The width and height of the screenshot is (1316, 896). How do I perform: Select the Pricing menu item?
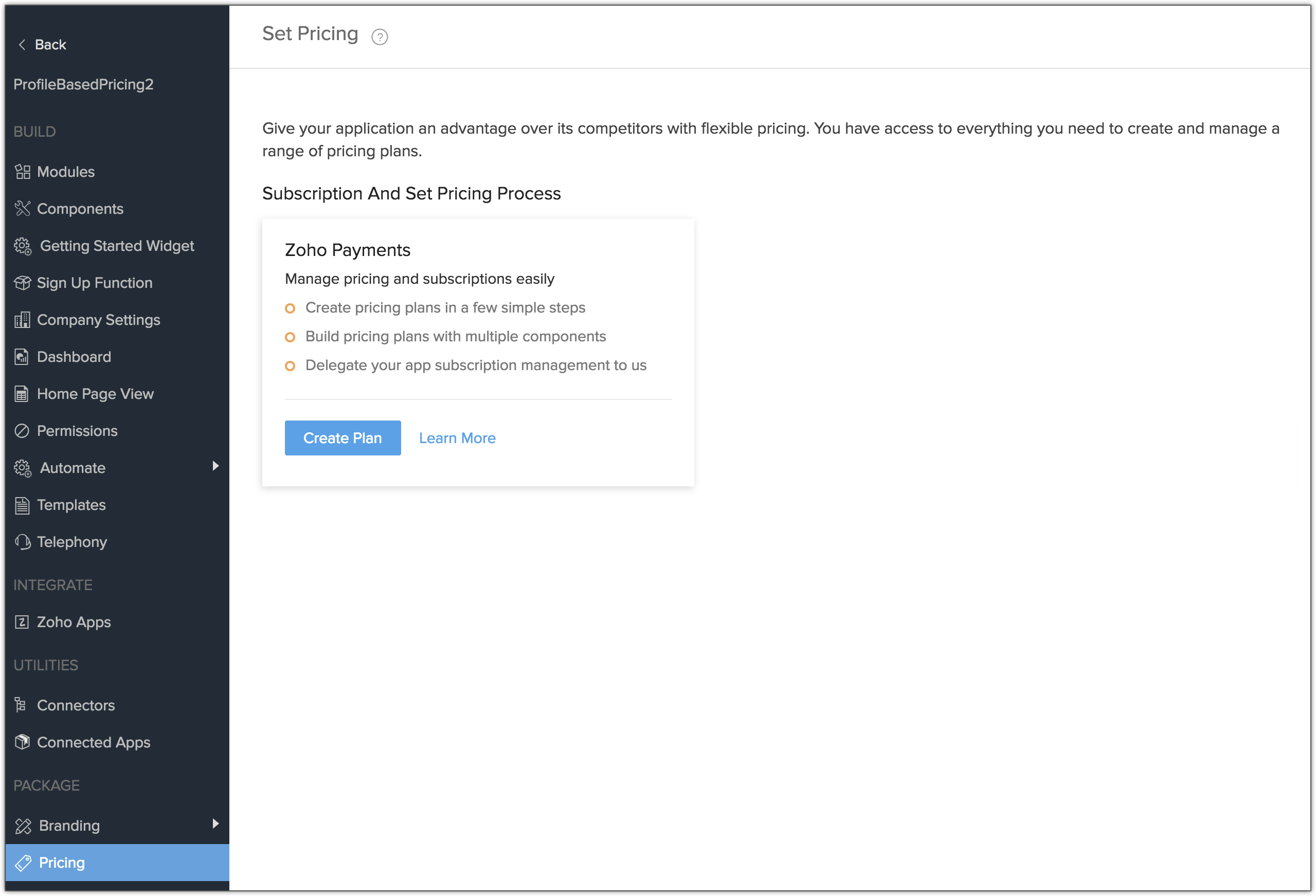click(x=117, y=863)
